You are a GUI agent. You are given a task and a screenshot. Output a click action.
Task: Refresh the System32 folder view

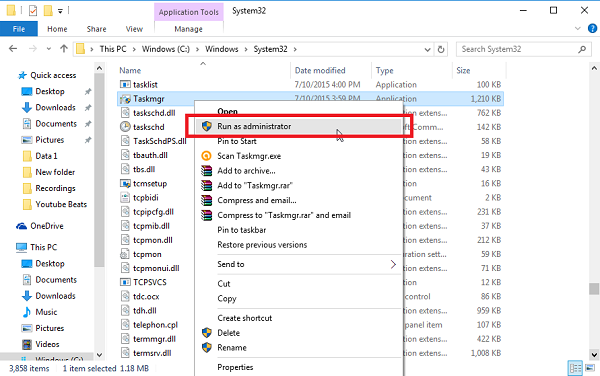[x=441, y=49]
